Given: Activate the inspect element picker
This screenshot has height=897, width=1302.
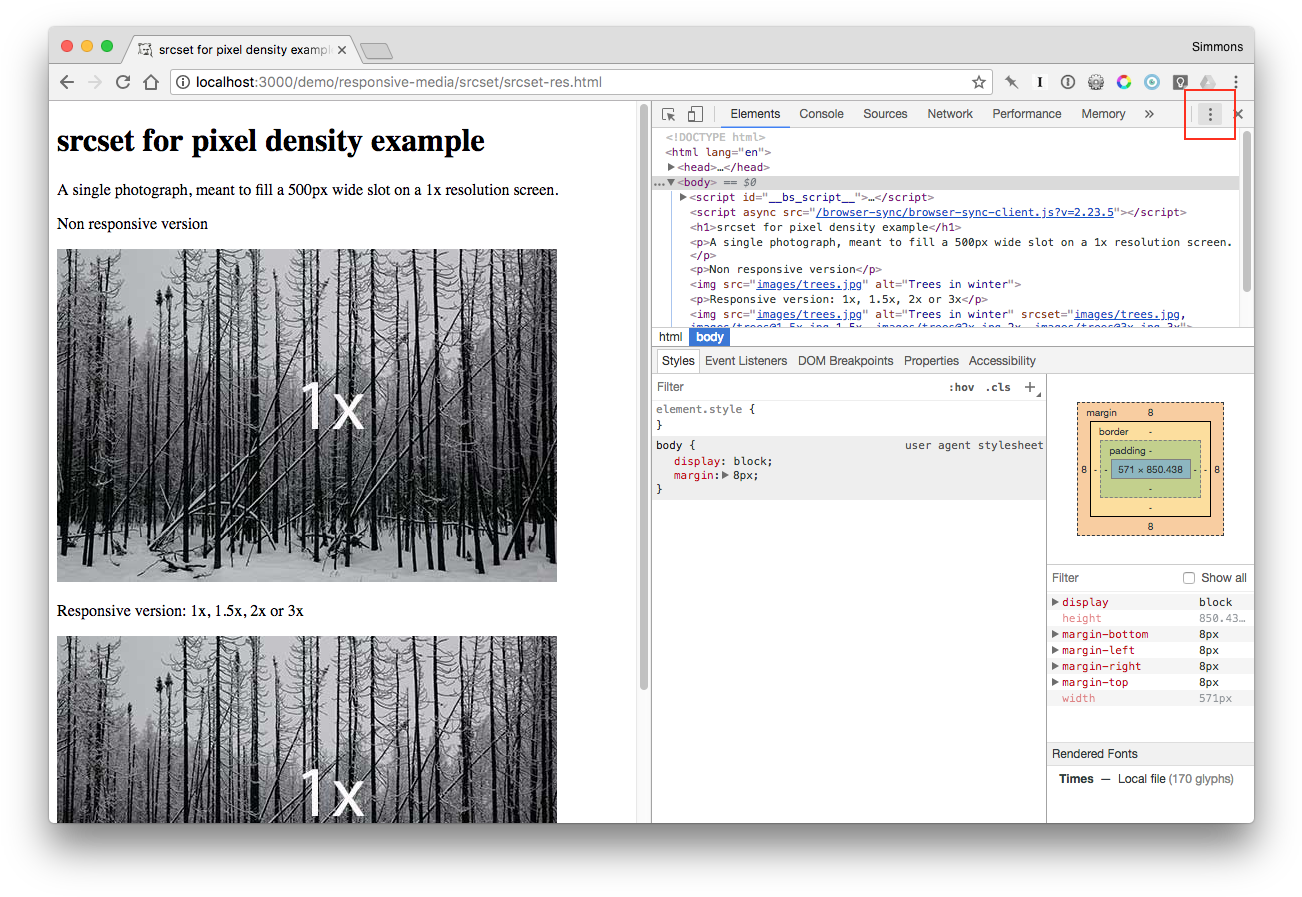Looking at the screenshot, I should 669,114.
